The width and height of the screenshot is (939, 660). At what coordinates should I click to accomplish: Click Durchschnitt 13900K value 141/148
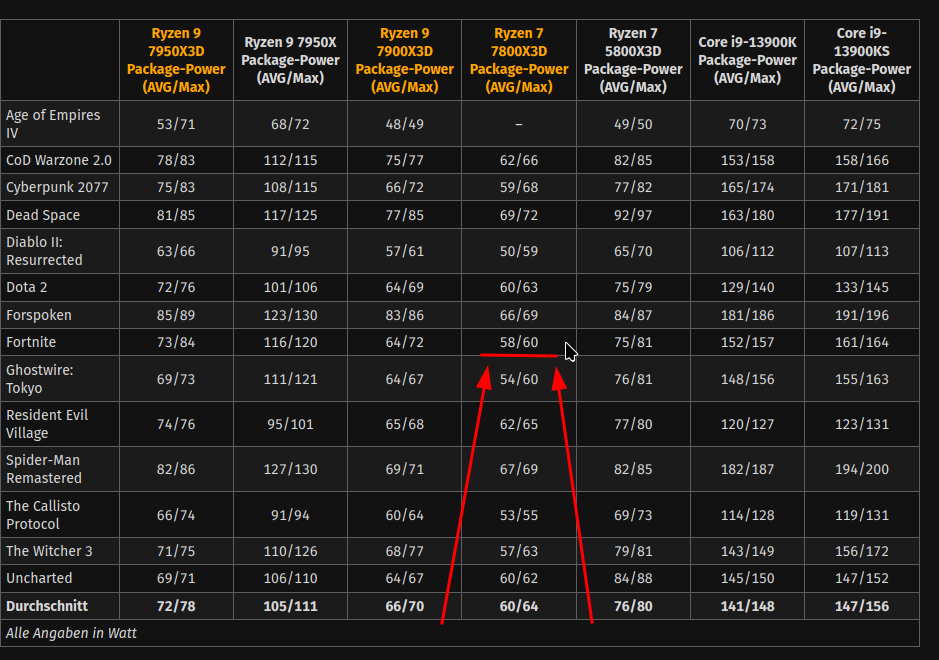[x=747, y=606]
